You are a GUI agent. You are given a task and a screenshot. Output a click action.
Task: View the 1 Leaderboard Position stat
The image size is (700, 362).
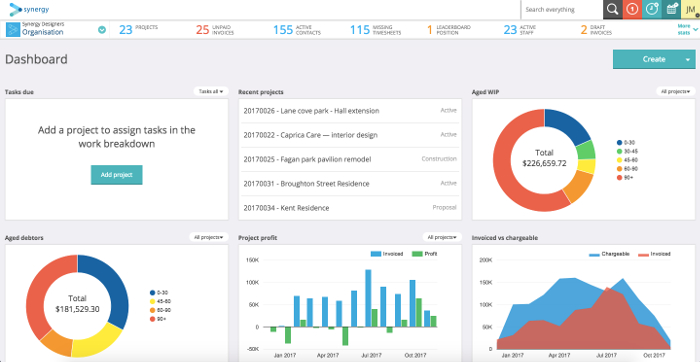tap(449, 30)
